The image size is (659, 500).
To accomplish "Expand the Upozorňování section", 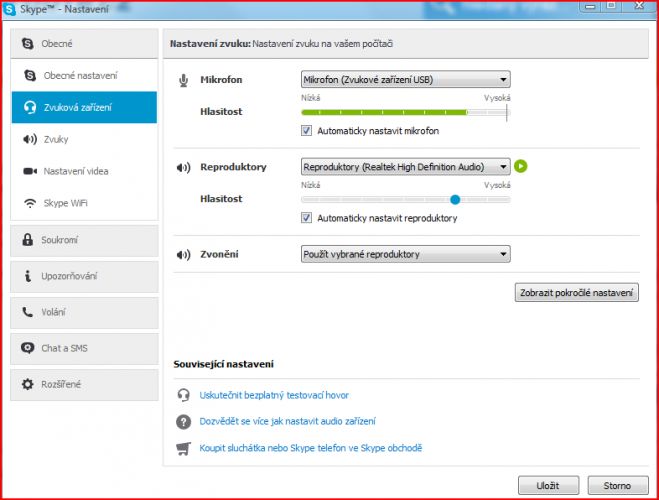I will pyautogui.click(x=84, y=276).
